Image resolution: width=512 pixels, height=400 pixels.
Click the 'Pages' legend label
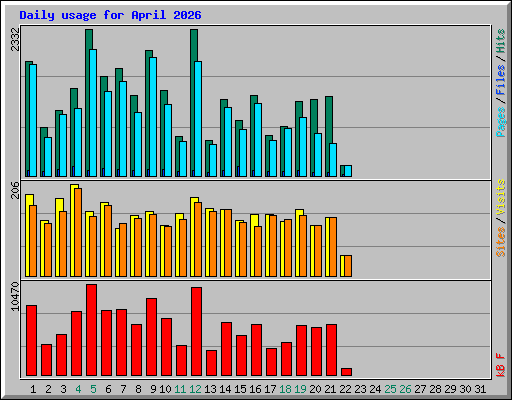(500, 122)
